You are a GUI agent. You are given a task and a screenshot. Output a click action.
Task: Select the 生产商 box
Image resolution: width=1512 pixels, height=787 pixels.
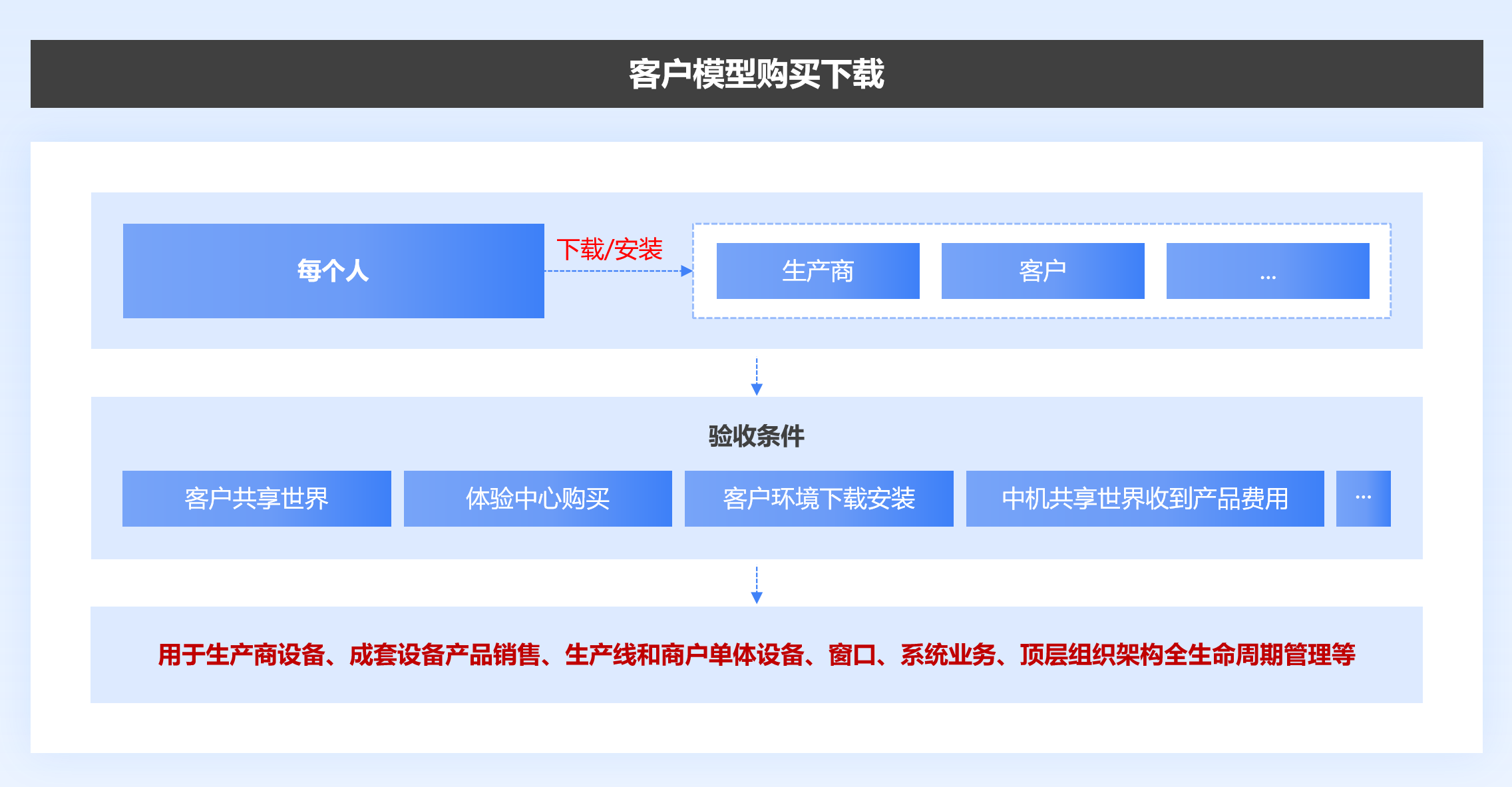(x=817, y=271)
